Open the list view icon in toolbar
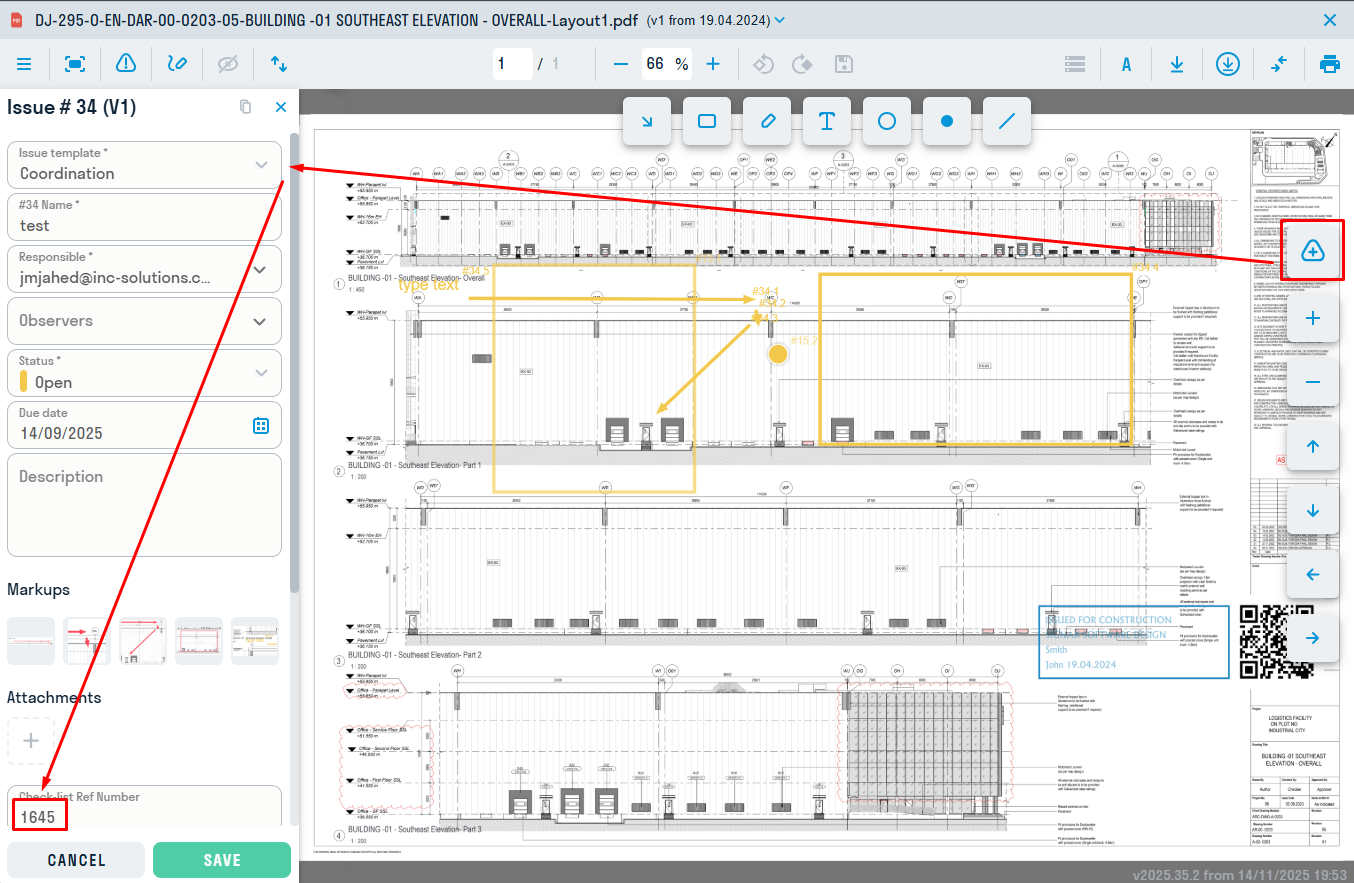The image size is (1354, 883). (1075, 64)
